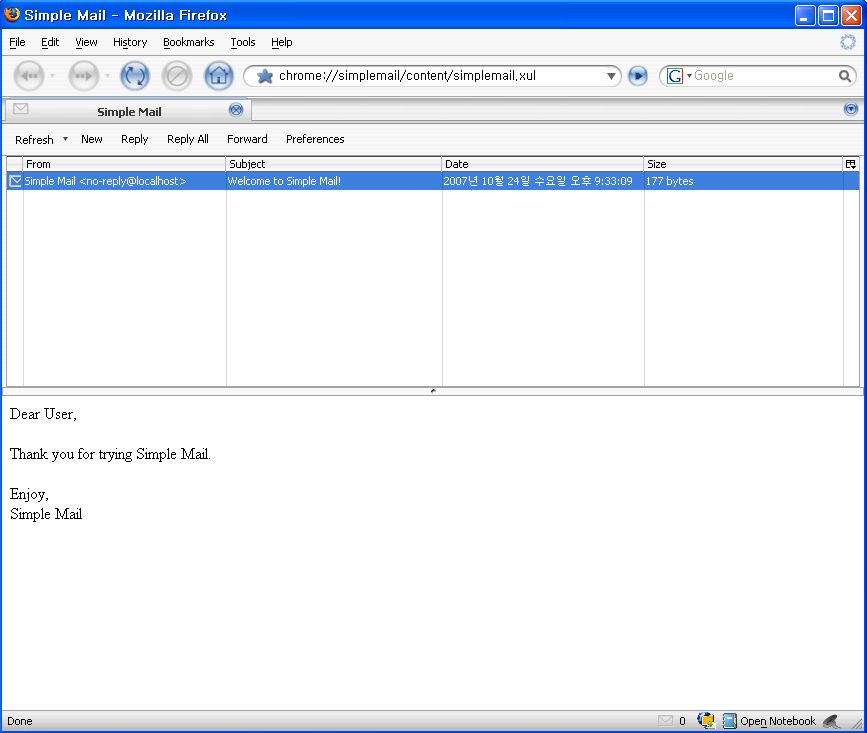Sort messages by the Size column header
This screenshot has width=867, height=733.
coord(744,164)
